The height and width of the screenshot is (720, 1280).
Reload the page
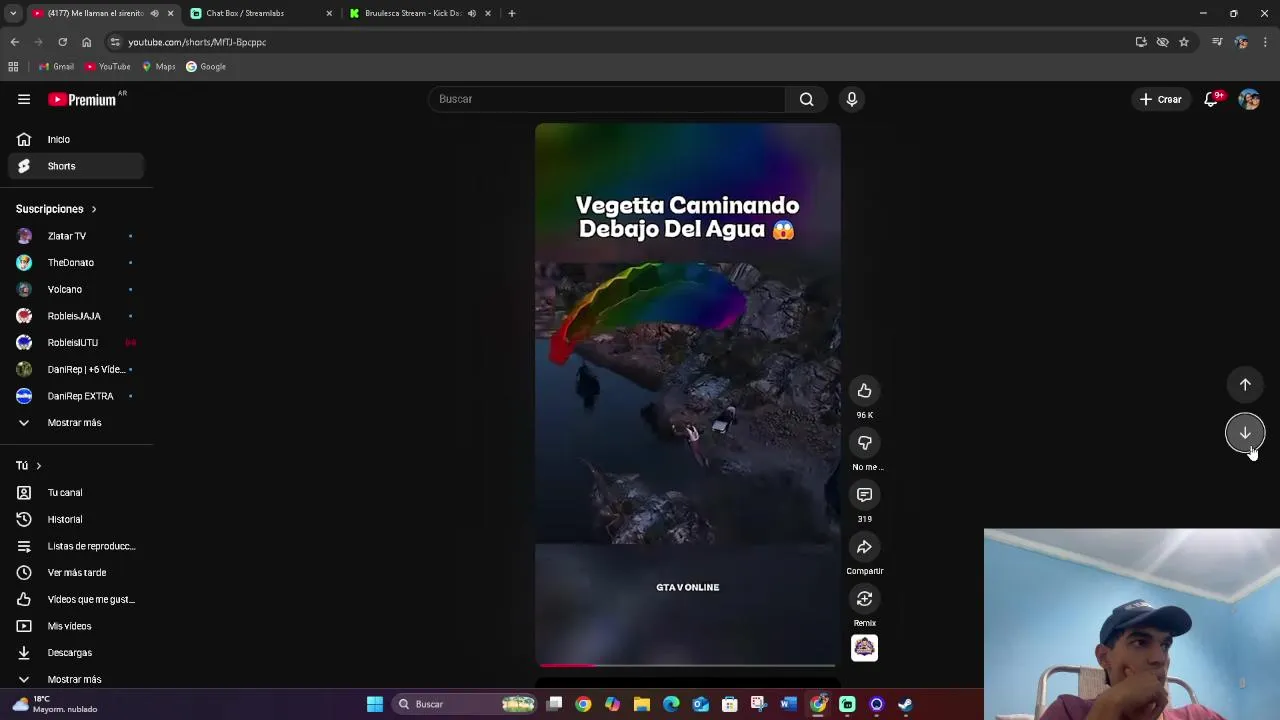point(62,42)
